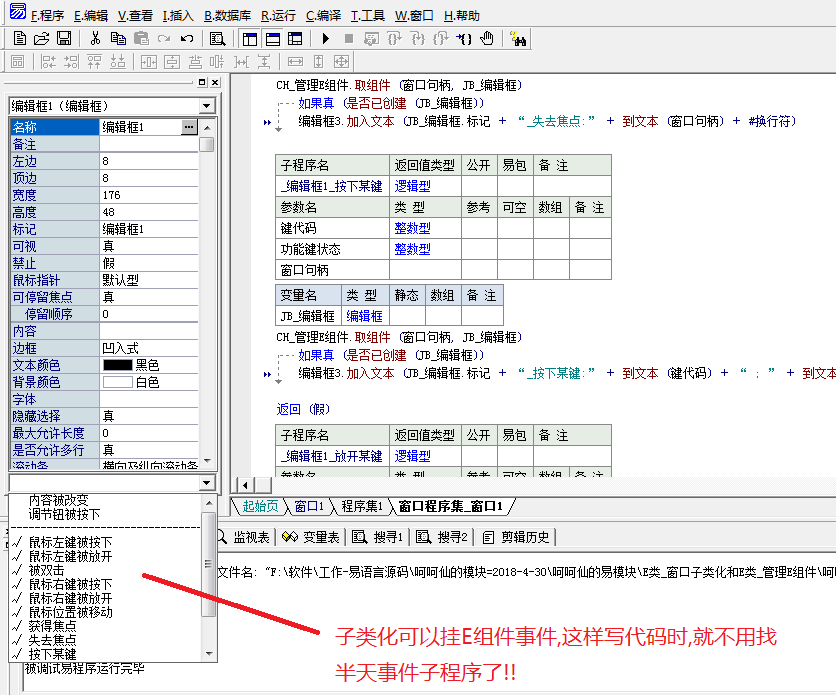Switch to the 起始页 tab

coord(260,506)
